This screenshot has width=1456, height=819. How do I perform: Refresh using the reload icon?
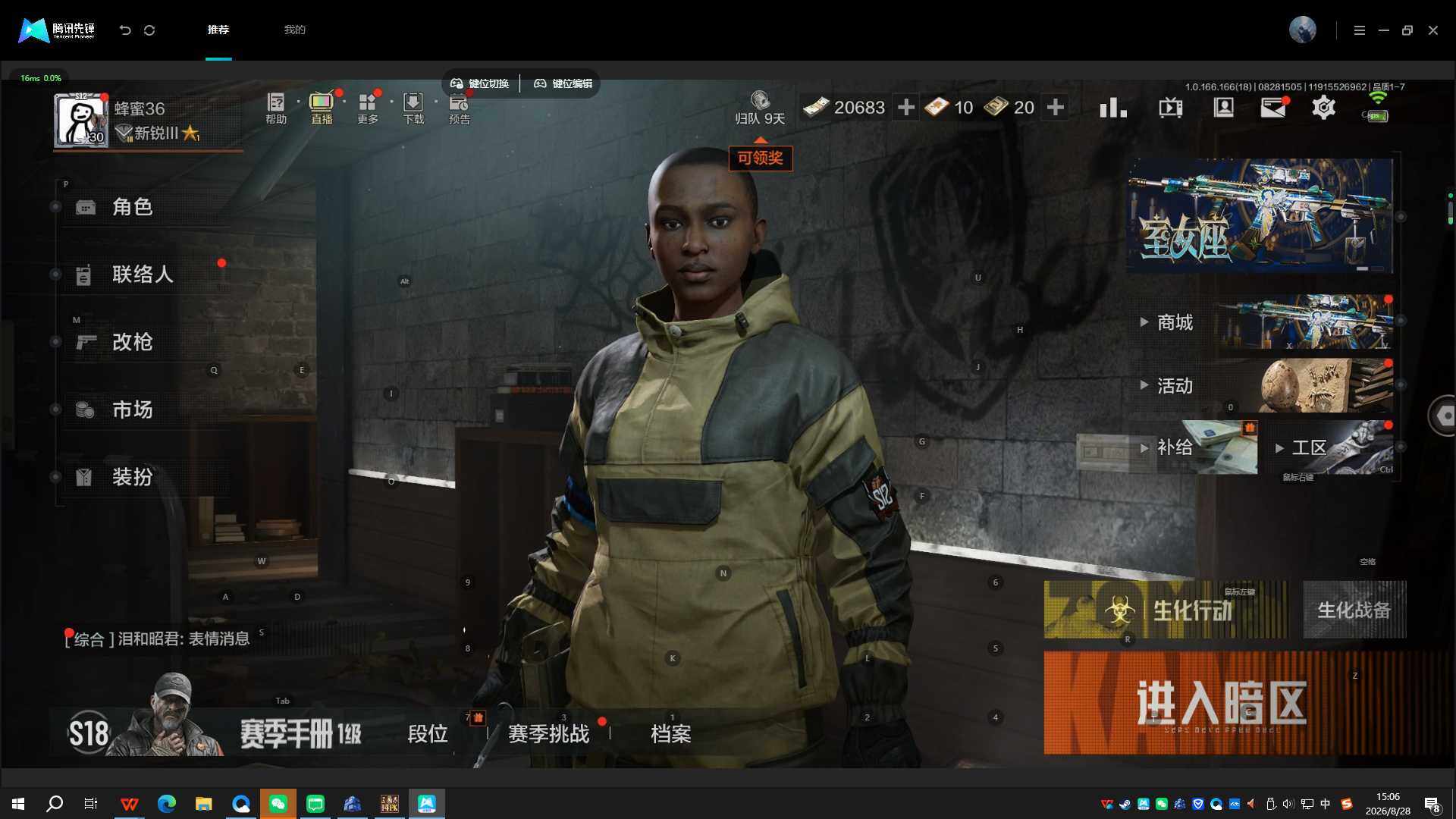[149, 30]
